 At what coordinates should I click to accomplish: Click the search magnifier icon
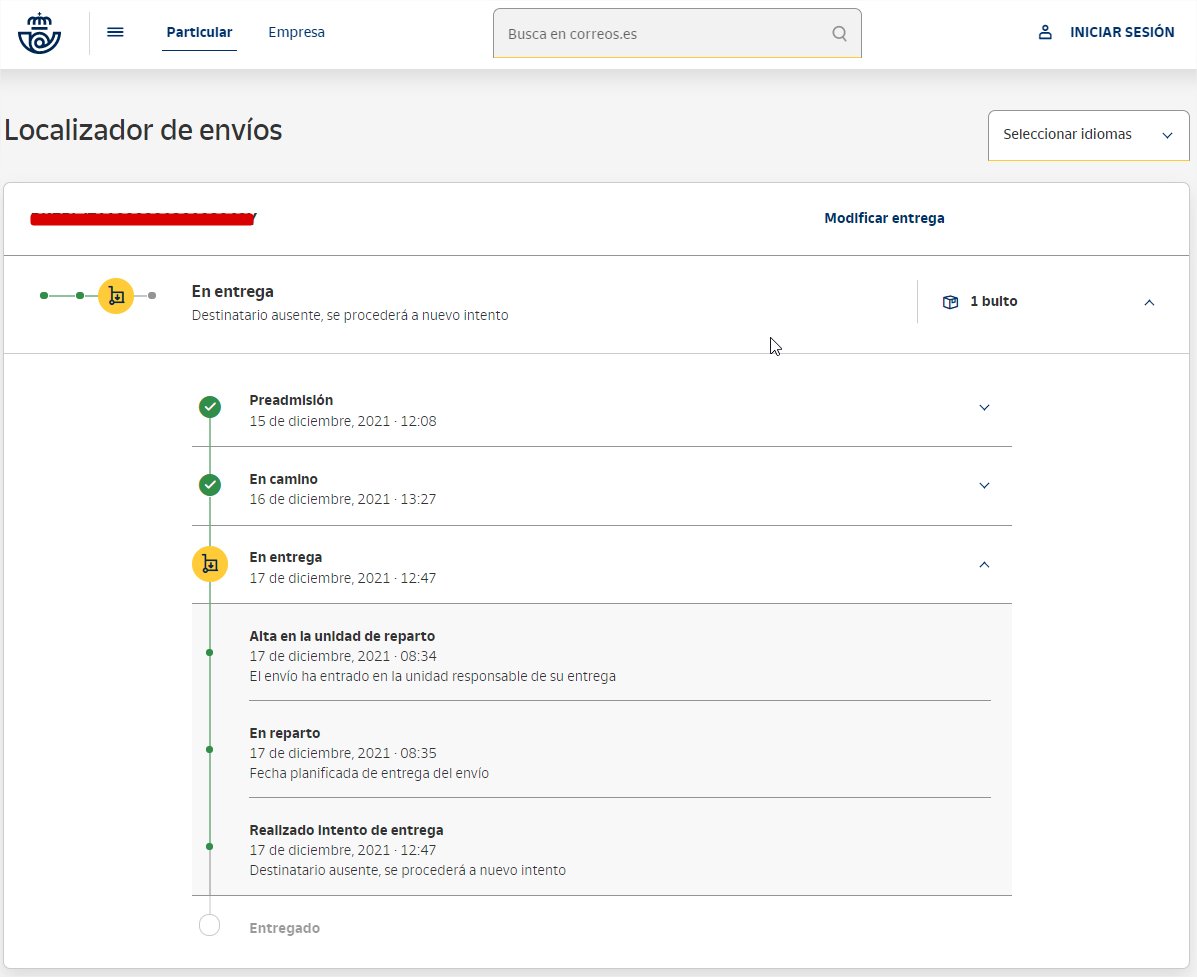pyautogui.click(x=839, y=34)
